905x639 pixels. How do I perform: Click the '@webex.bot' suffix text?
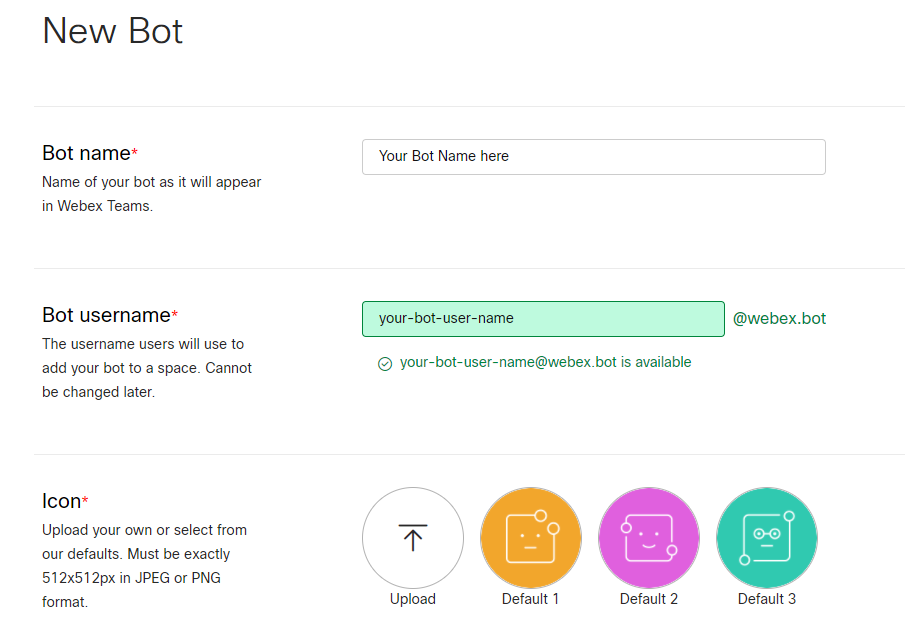779,319
